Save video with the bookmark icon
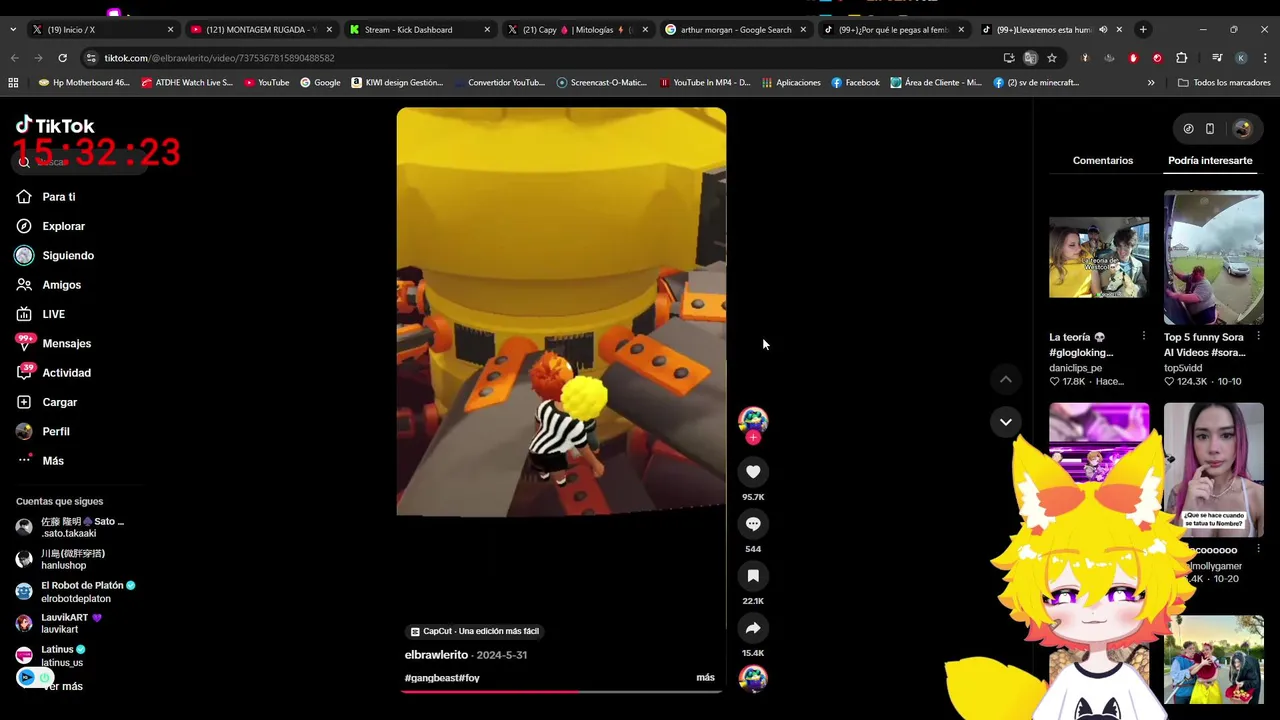The image size is (1280, 720). 753,576
